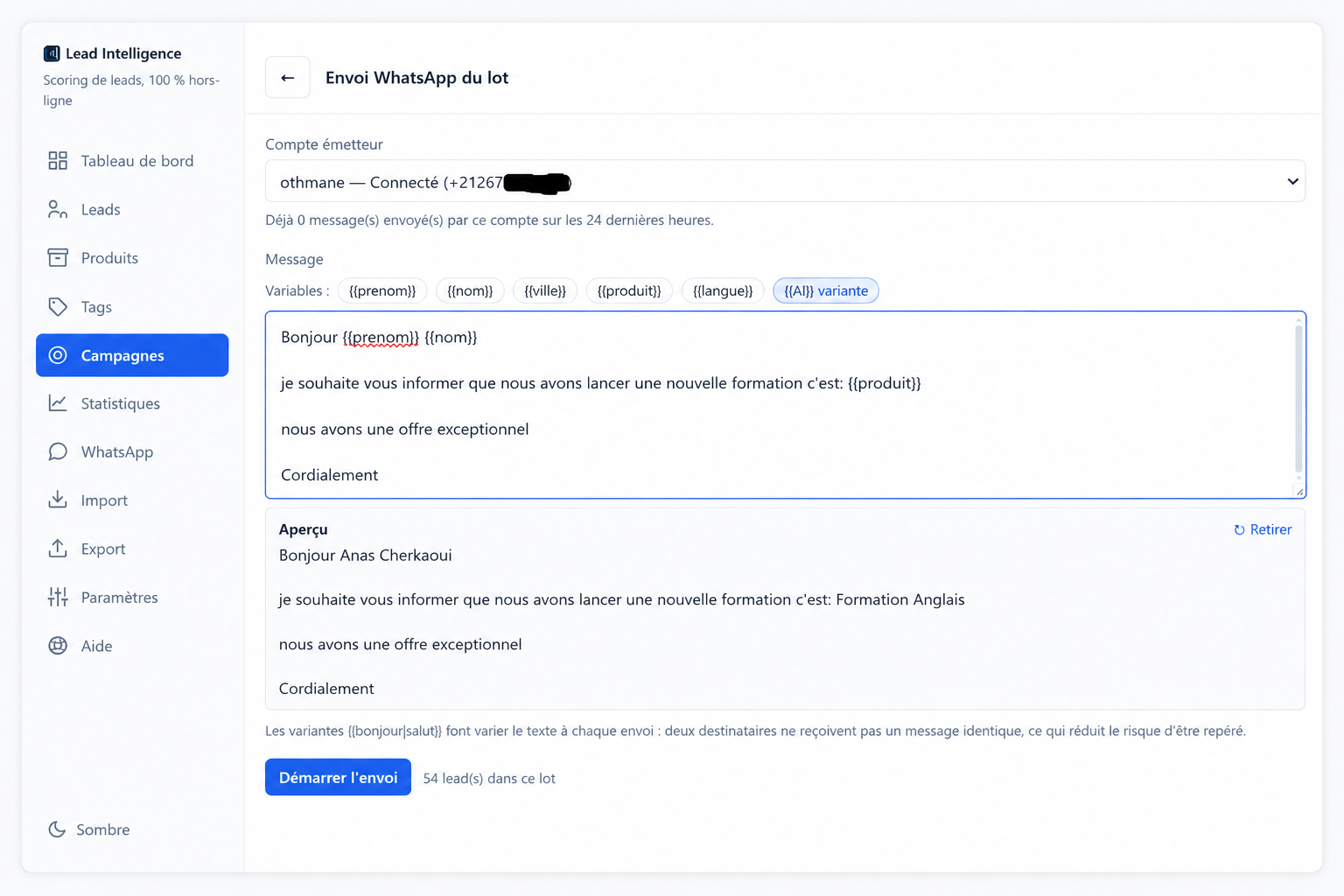The width and height of the screenshot is (1344, 896).
Task: Toggle the {{AI}} variante chip
Action: click(826, 290)
